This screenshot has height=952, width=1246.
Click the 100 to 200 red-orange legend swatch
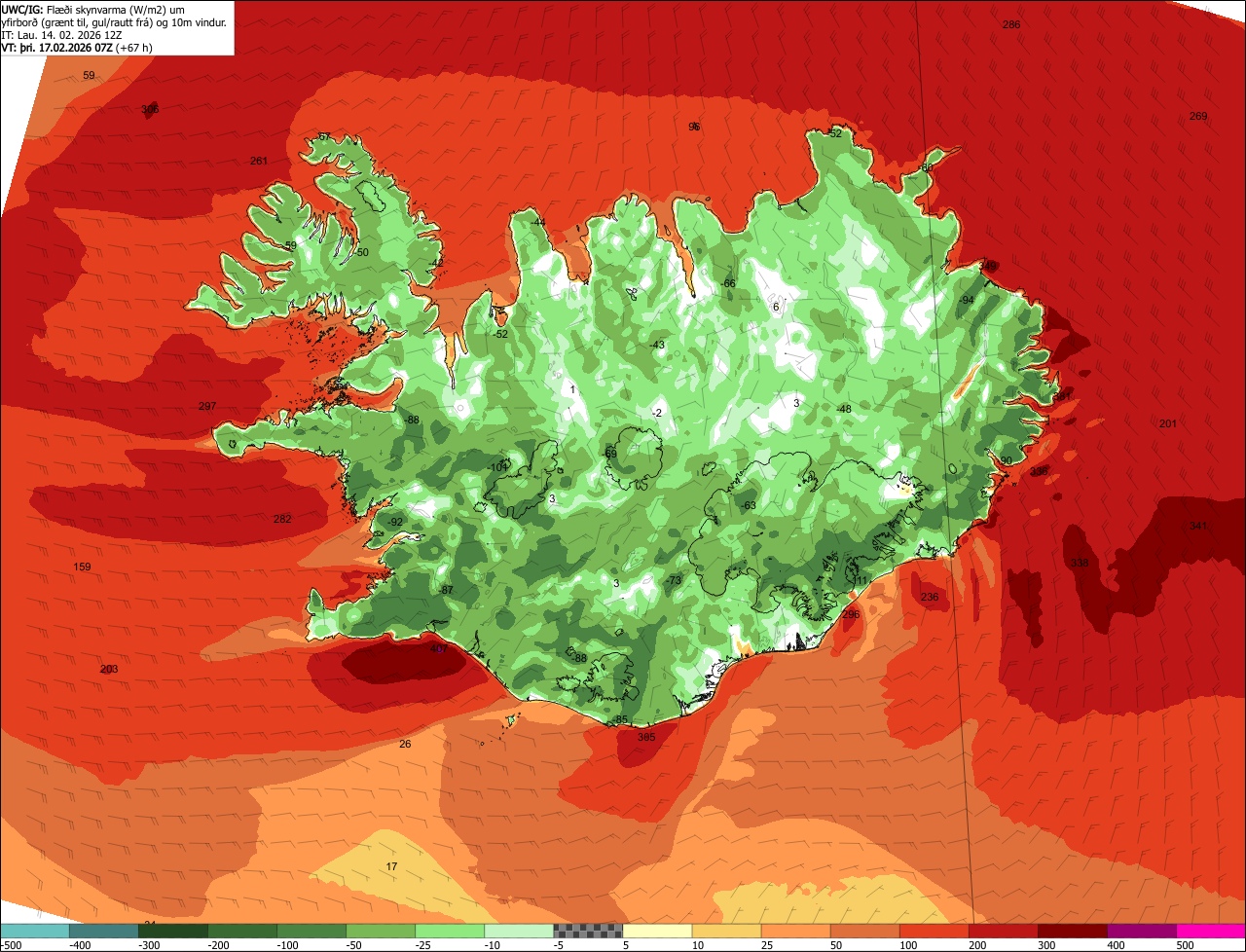point(934,931)
